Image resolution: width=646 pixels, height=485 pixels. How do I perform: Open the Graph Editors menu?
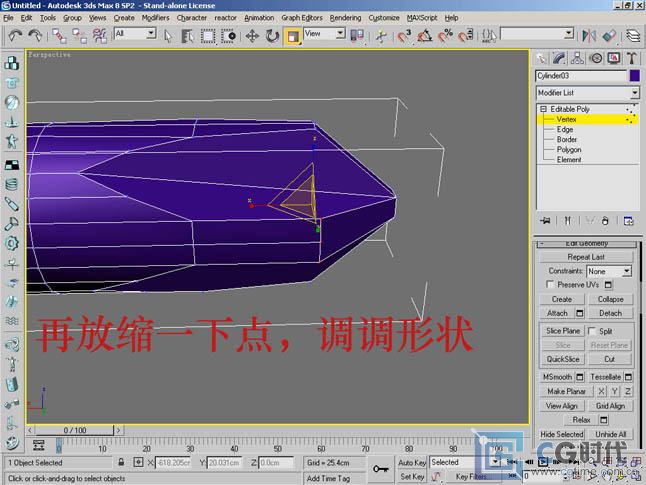[302, 18]
